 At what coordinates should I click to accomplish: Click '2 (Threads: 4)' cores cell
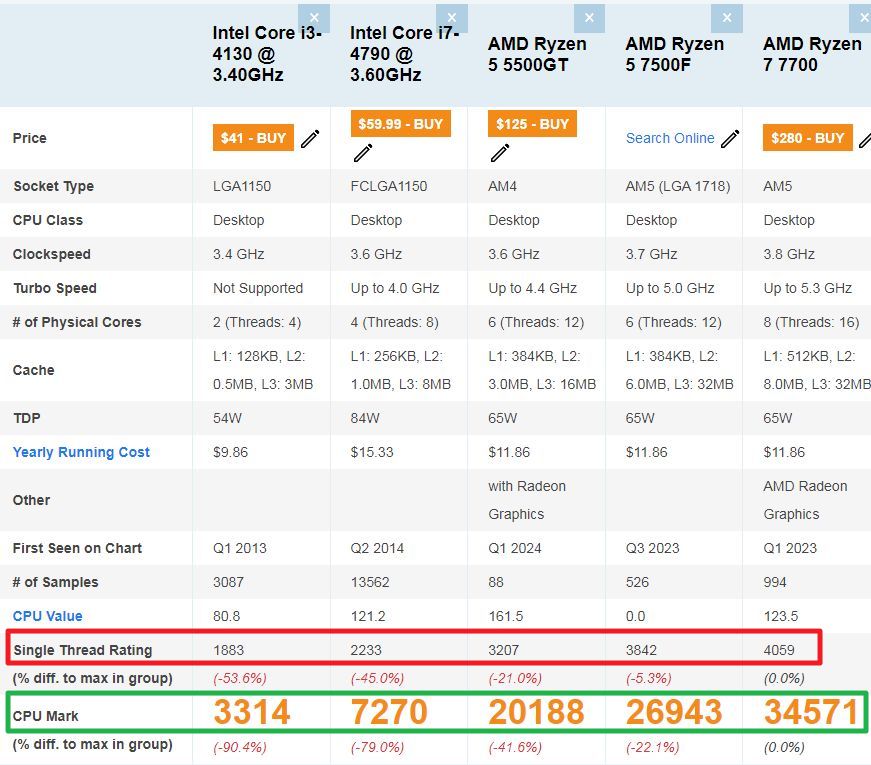[x=257, y=322]
